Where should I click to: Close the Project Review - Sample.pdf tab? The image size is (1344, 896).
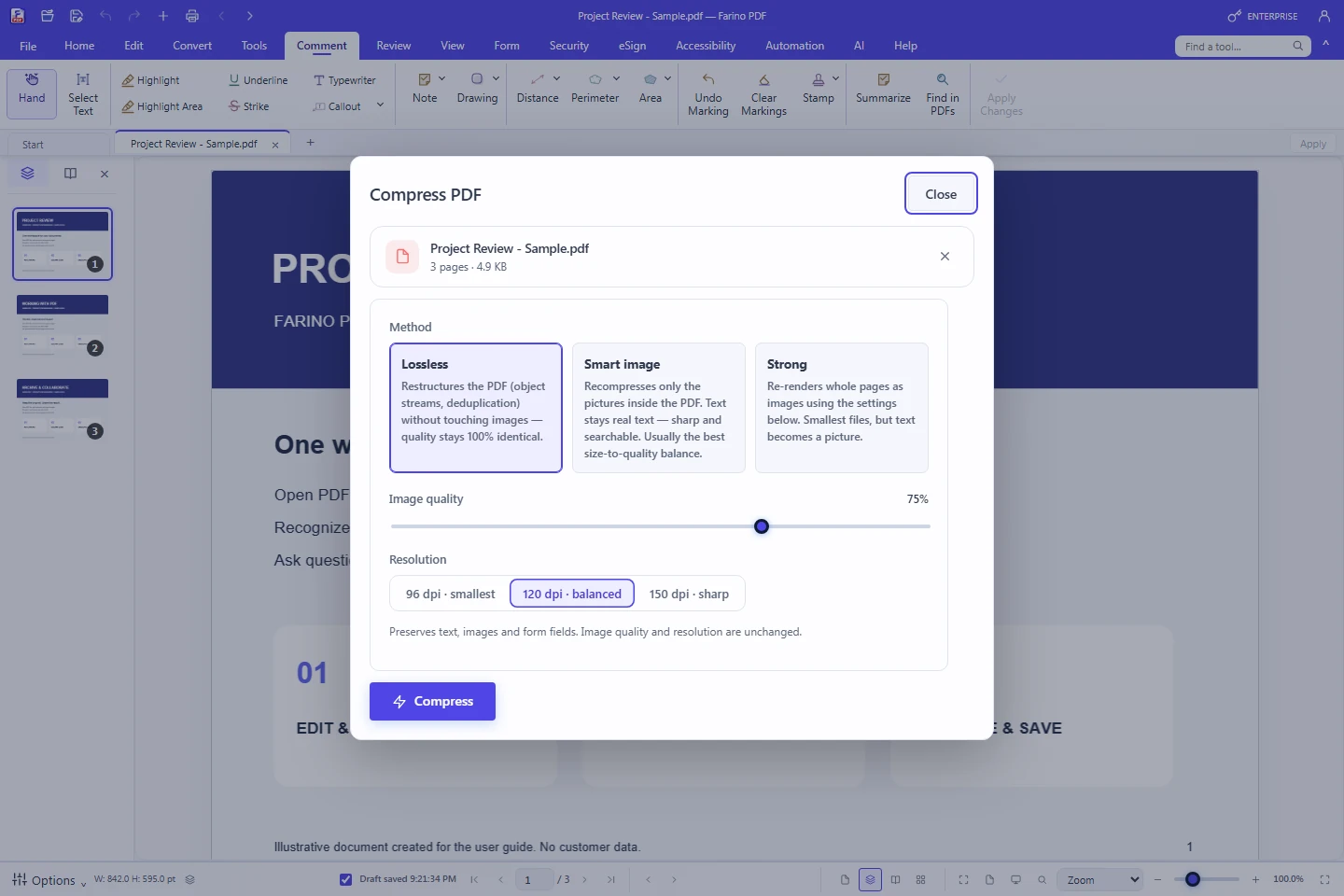275,145
